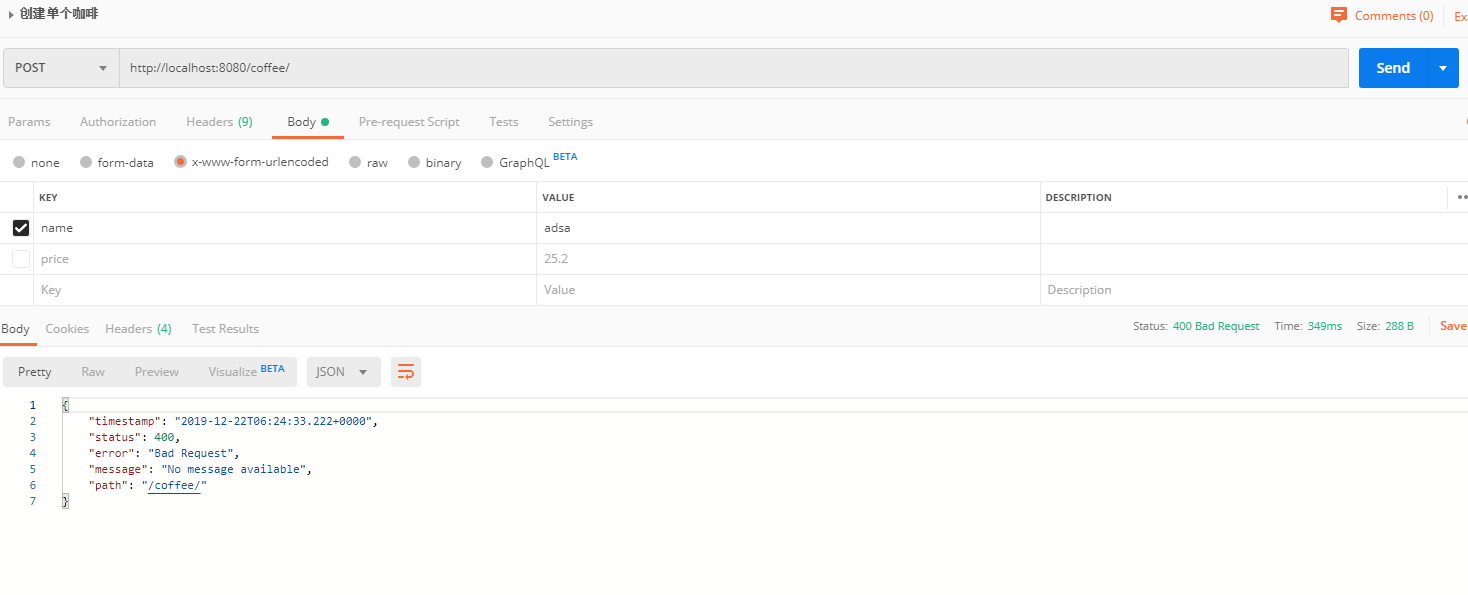The width and height of the screenshot is (1468, 595).
Task: Open the Pre-request Script tab
Action: 409,122
